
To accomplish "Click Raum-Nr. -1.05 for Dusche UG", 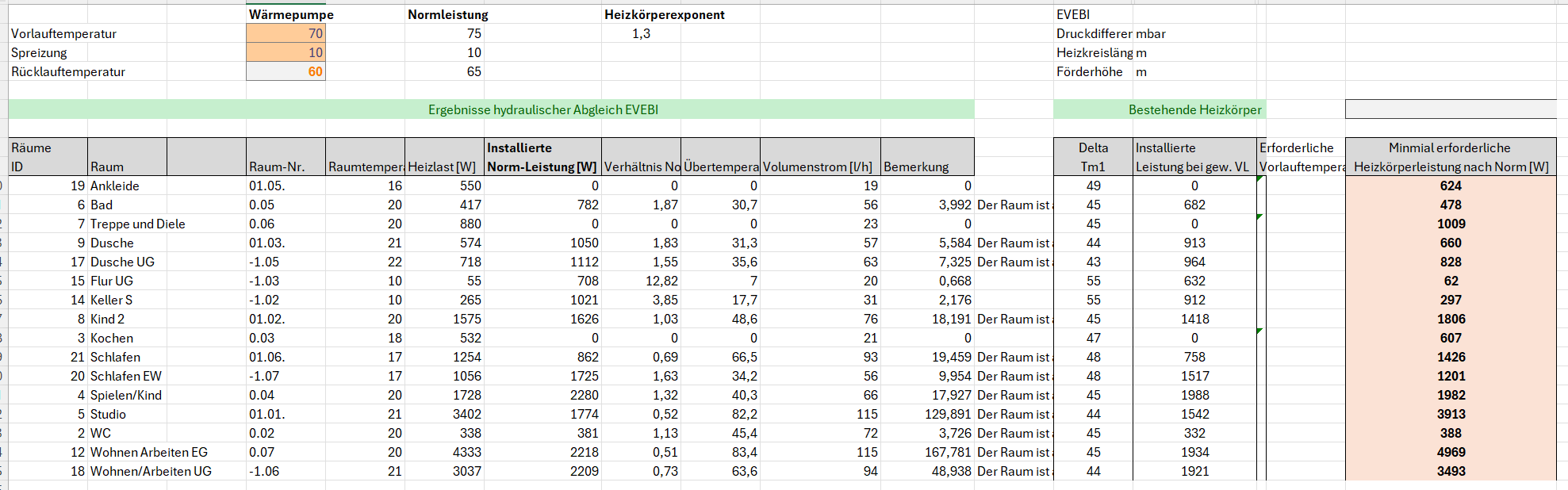I will pyautogui.click(x=265, y=262).
